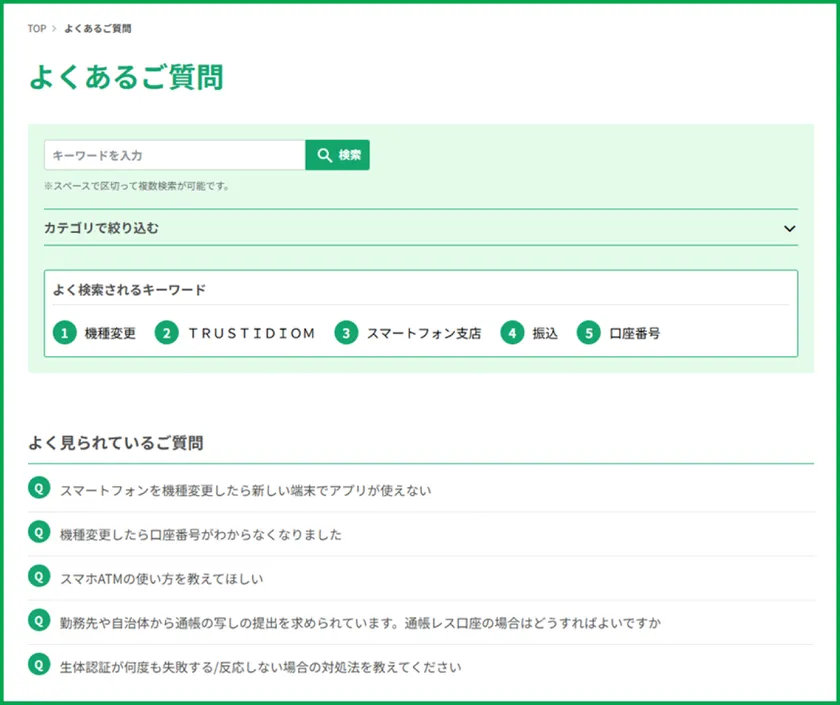Click the よくあるご質問 breadcrumb item
This screenshot has width=840, height=705.
tap(98, 28)
